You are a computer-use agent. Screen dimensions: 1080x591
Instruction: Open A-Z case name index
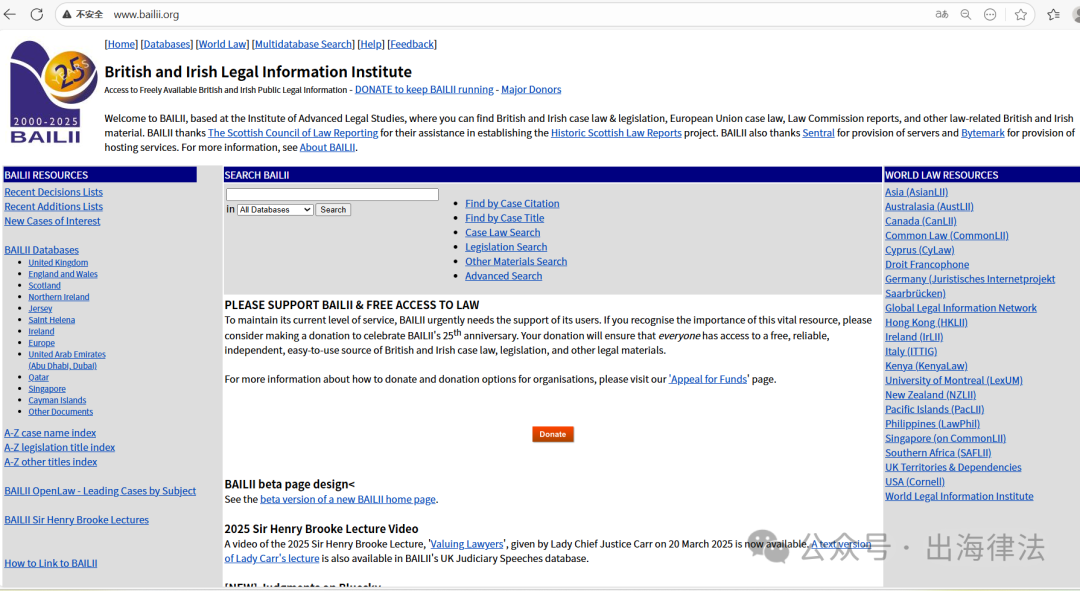[x=50, y=433]
